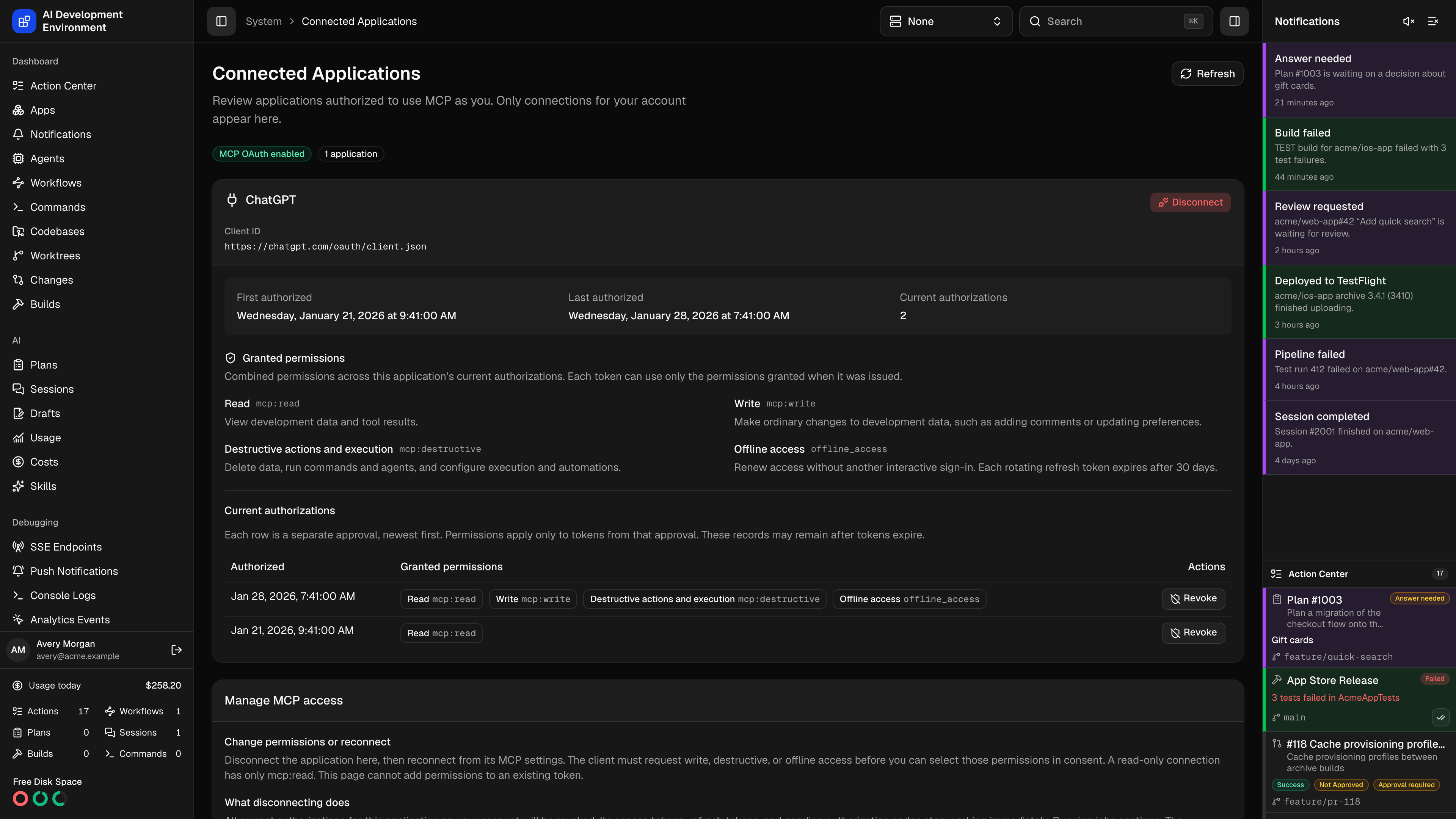Revoke the Jan 28, 2026 authorization
Viewport: 1456px width, 819px height.
(x=1193, y=599)
